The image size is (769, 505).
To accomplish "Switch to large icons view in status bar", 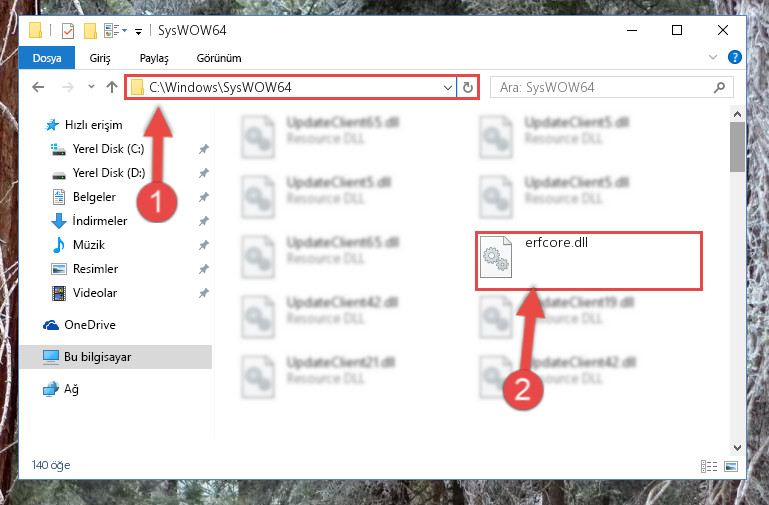I will pyautogui.click(x=731, y=466).
